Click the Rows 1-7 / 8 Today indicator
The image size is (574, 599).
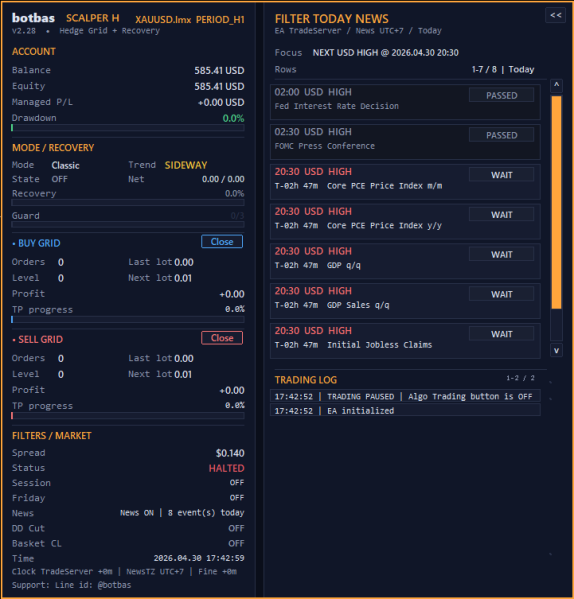tap(503, 70)
